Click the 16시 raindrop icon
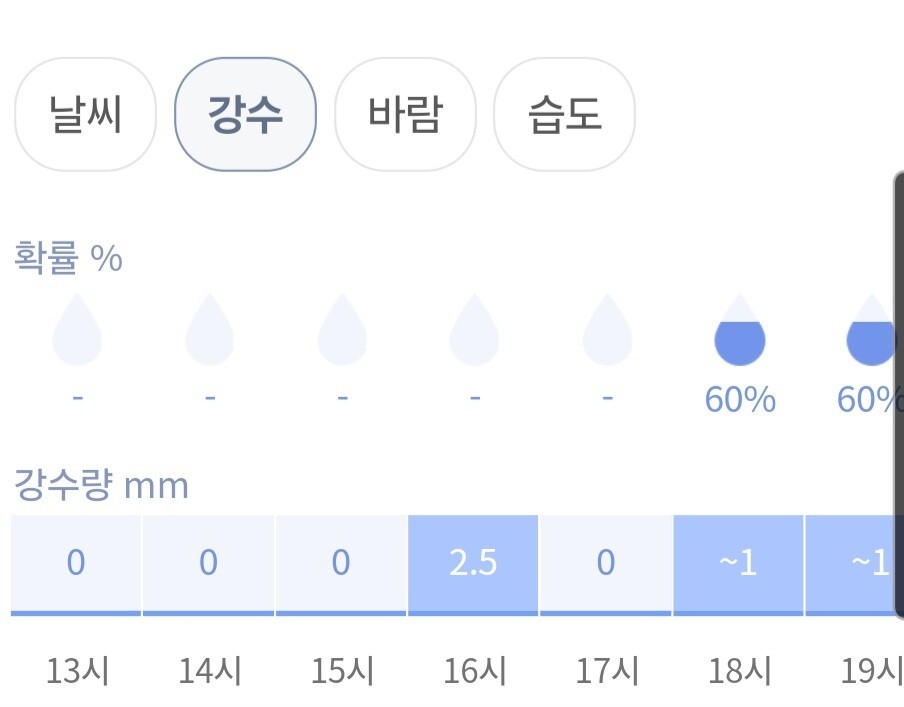Image resolution: width=904 pixels, height=707 pixels. click(474, 331)
